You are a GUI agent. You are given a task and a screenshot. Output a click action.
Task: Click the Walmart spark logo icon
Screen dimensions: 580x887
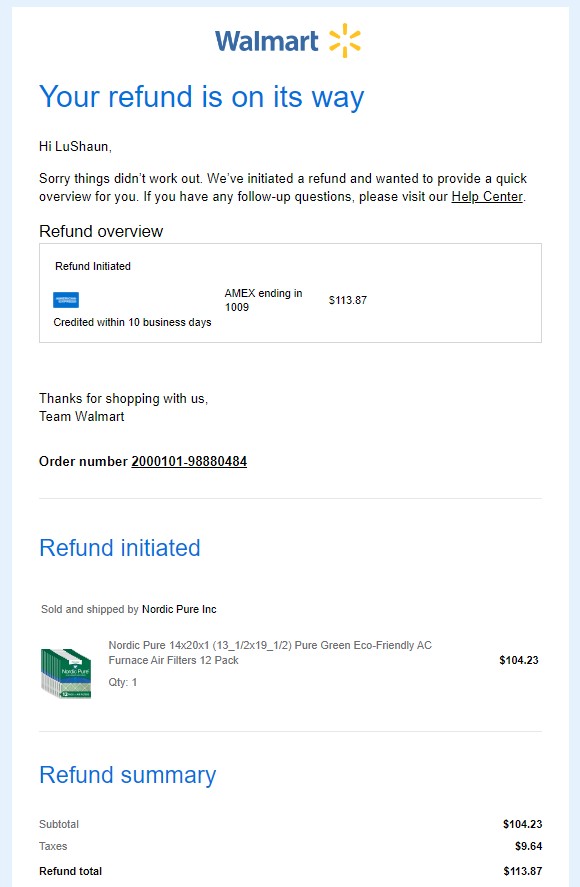pyautogui.click(x=345, y=41)
